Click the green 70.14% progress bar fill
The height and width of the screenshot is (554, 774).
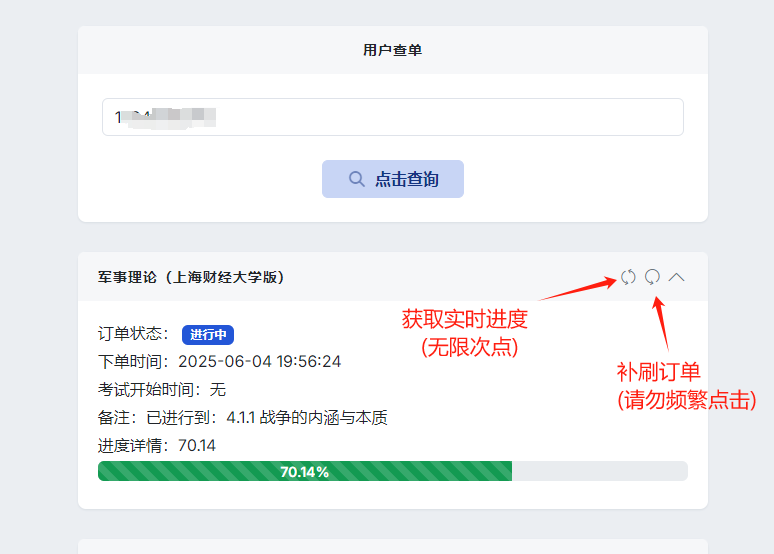304,471
